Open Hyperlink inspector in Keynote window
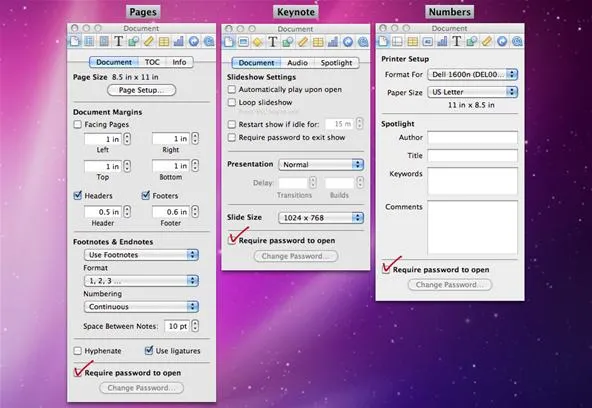Screen dimensions: 592x408 tap(348, 42)
